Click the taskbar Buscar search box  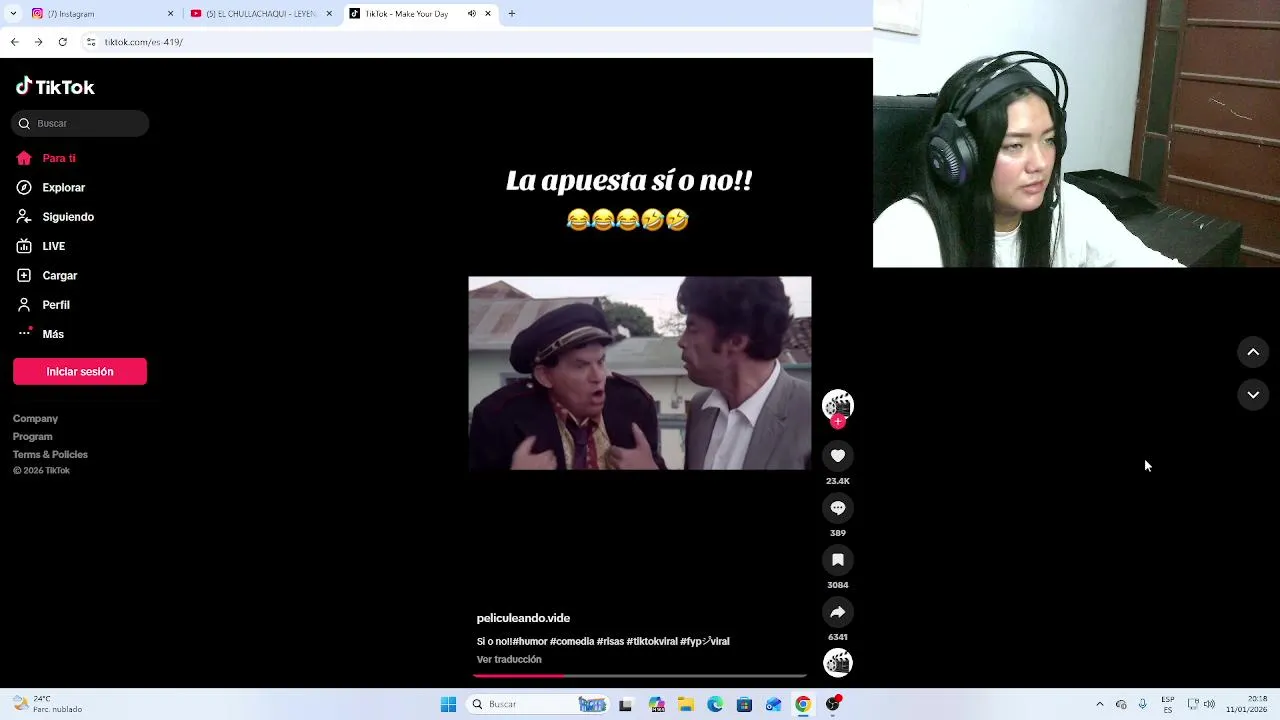(537, 704)
